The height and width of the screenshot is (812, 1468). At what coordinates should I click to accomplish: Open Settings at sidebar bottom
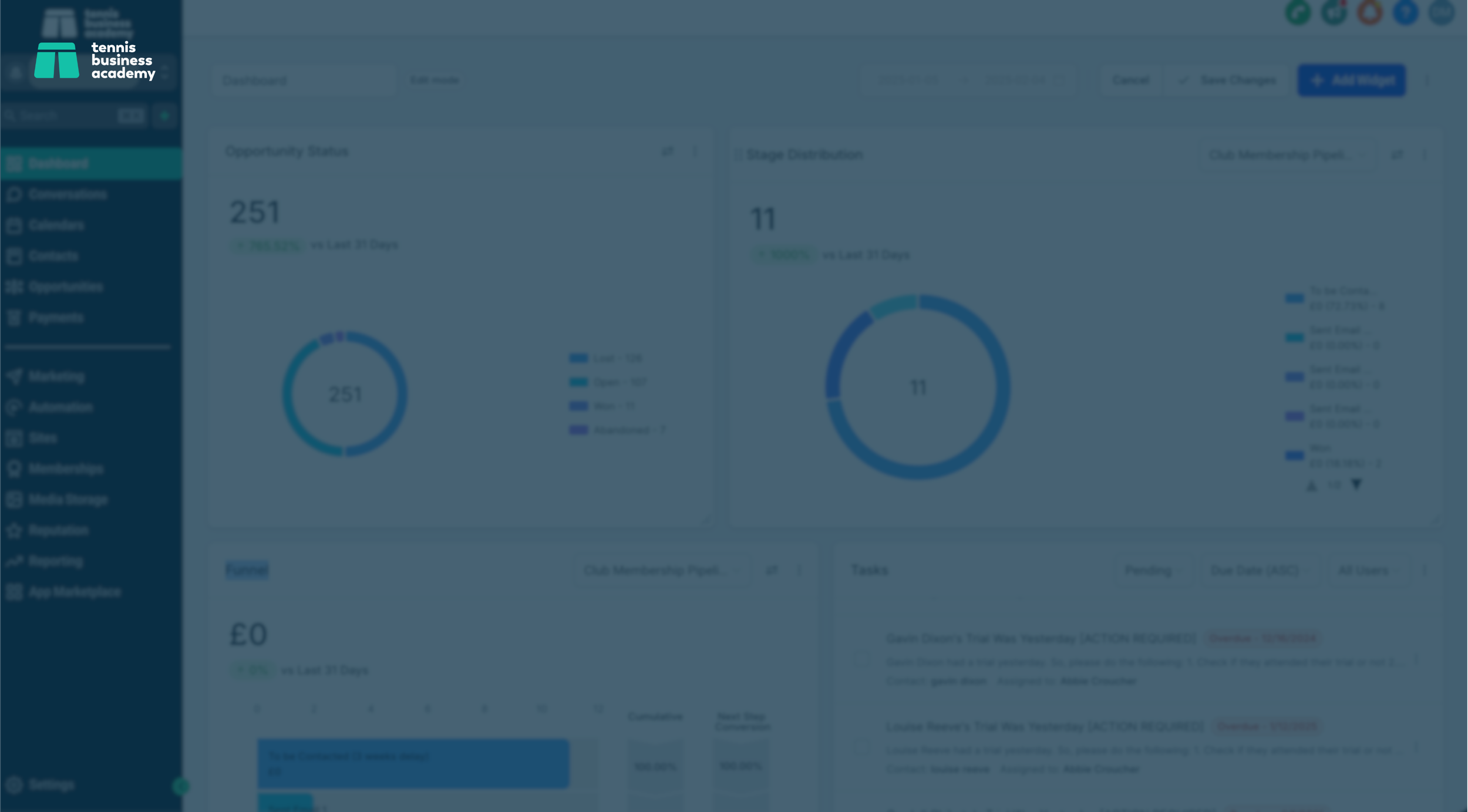pos(50,785)
